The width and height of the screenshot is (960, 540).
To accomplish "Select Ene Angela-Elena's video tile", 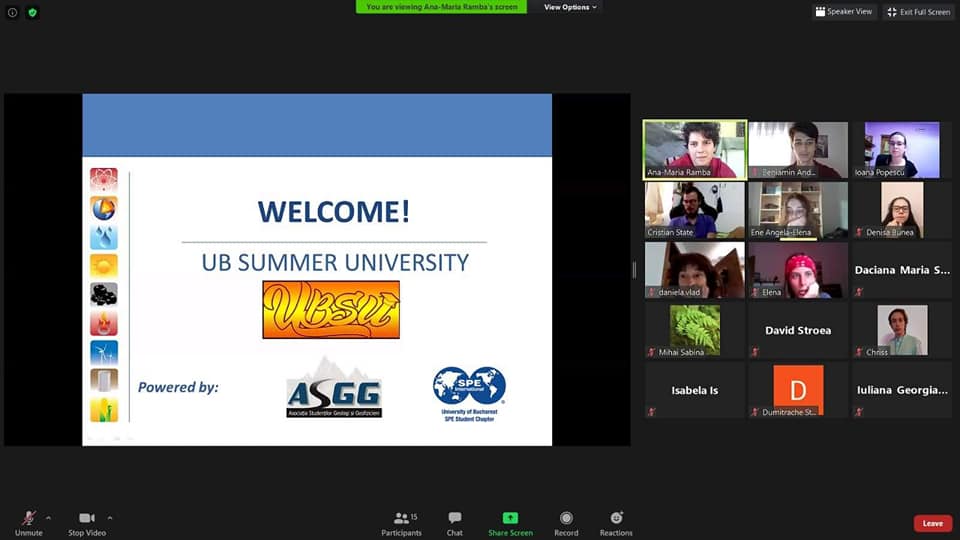I will click(798, 210).
